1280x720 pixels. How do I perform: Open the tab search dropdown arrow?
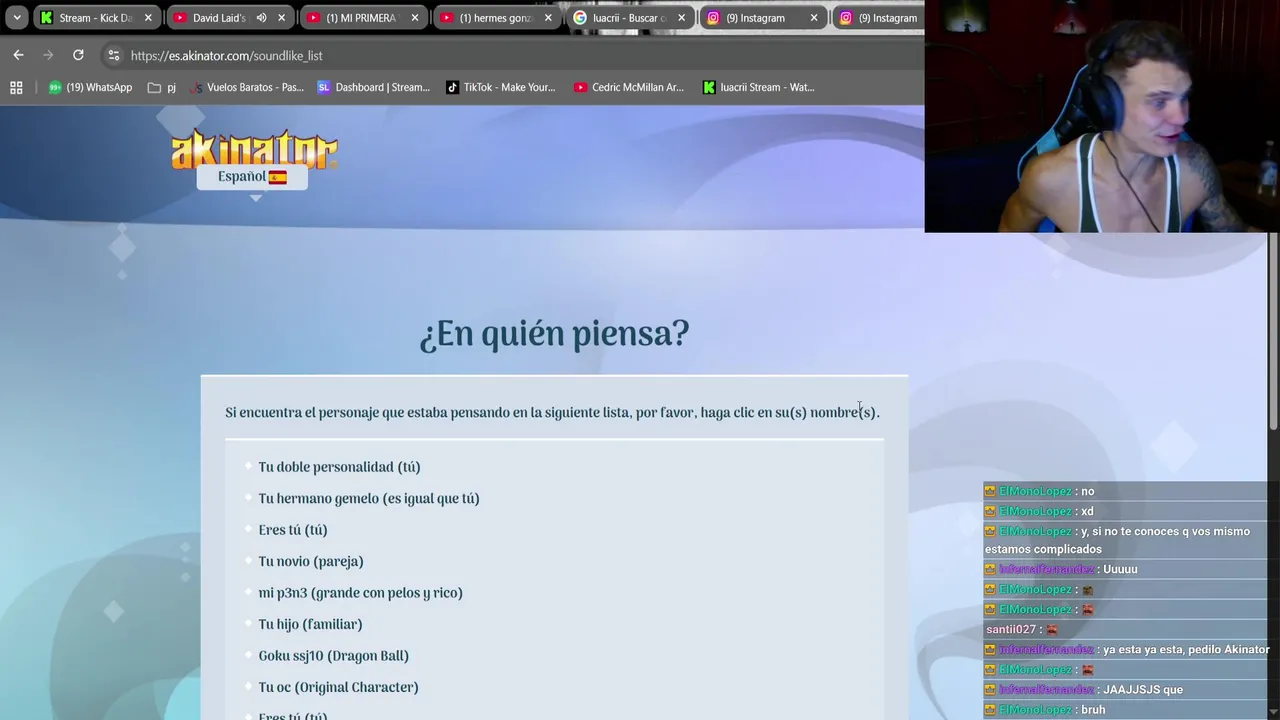[17, 17]
